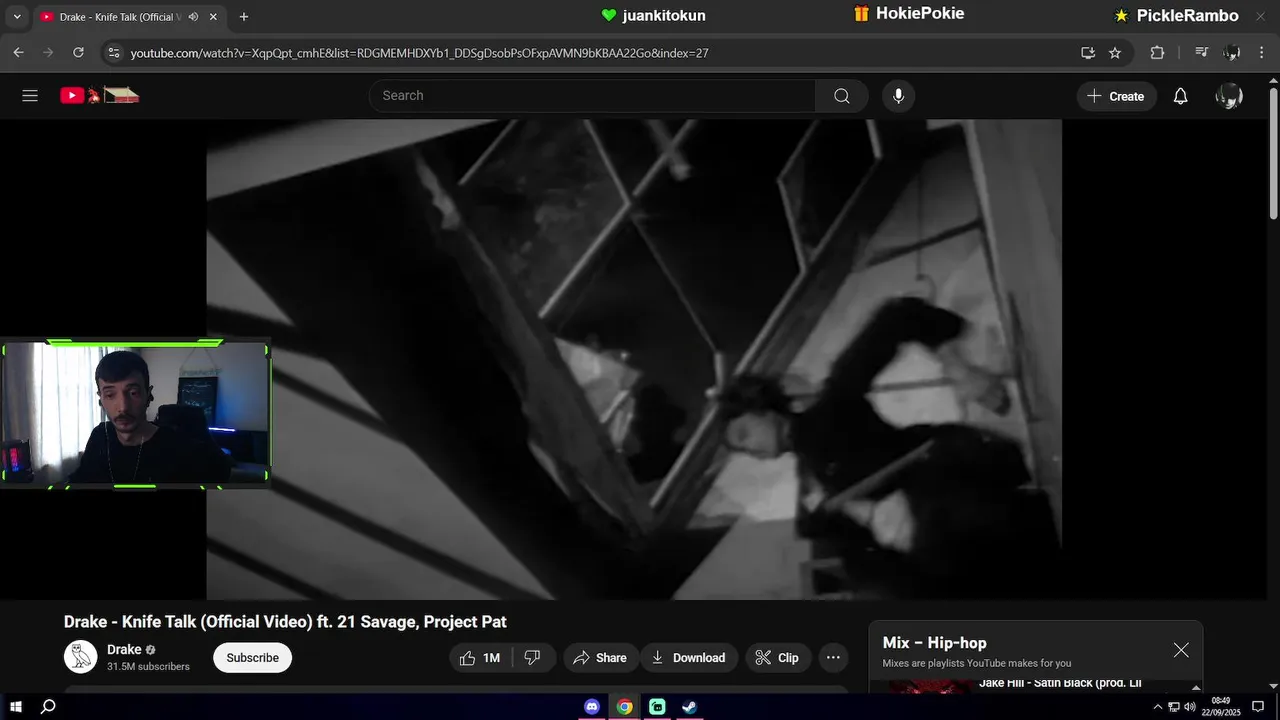Open YouTube notifications bell
Viewport: 1280px width, 720px height.
pos(1180,96)
